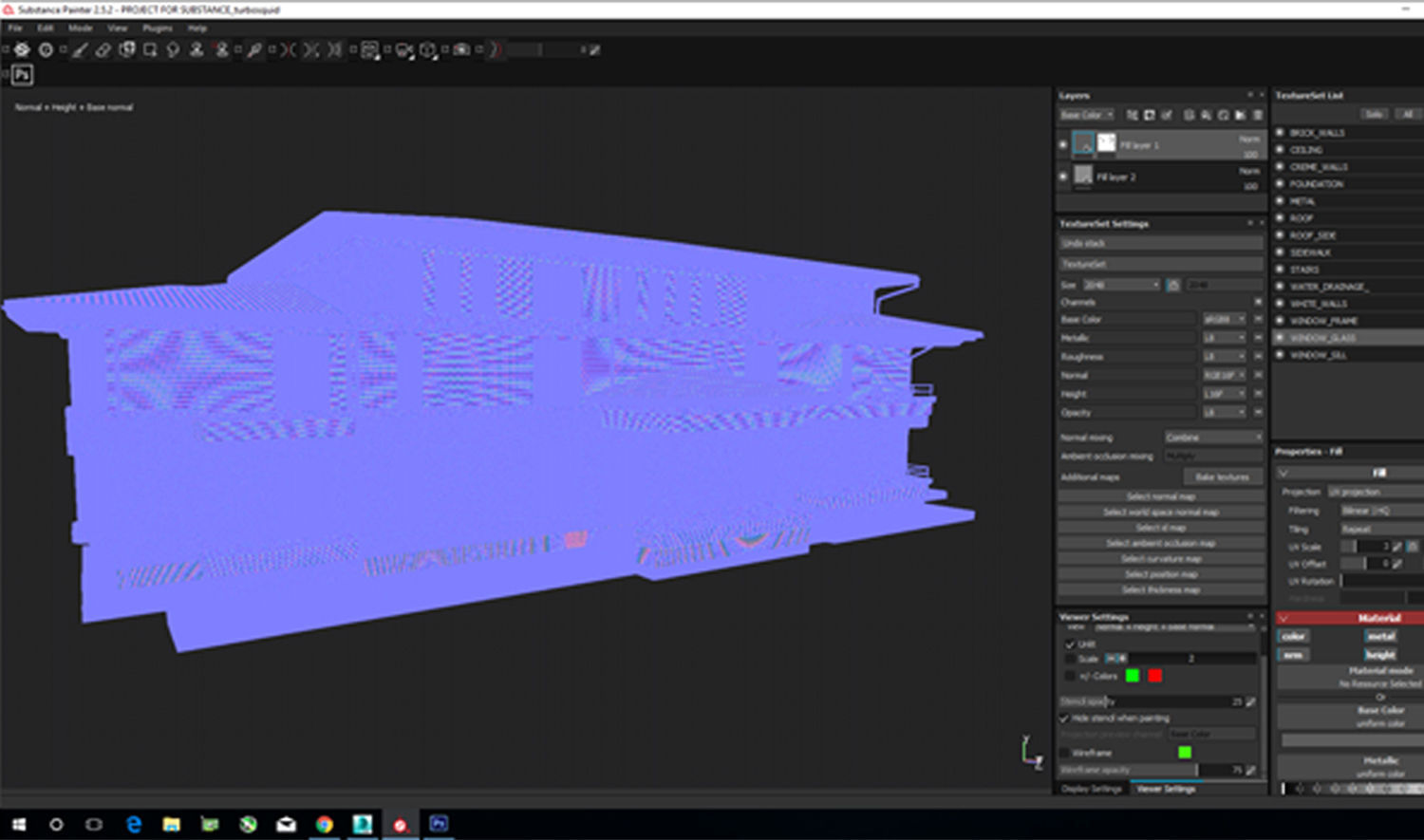Select the WINDOW_FRAME texture set
Image resolution: width=1424 pixels, height=840 pixels.
point(1323,321)
